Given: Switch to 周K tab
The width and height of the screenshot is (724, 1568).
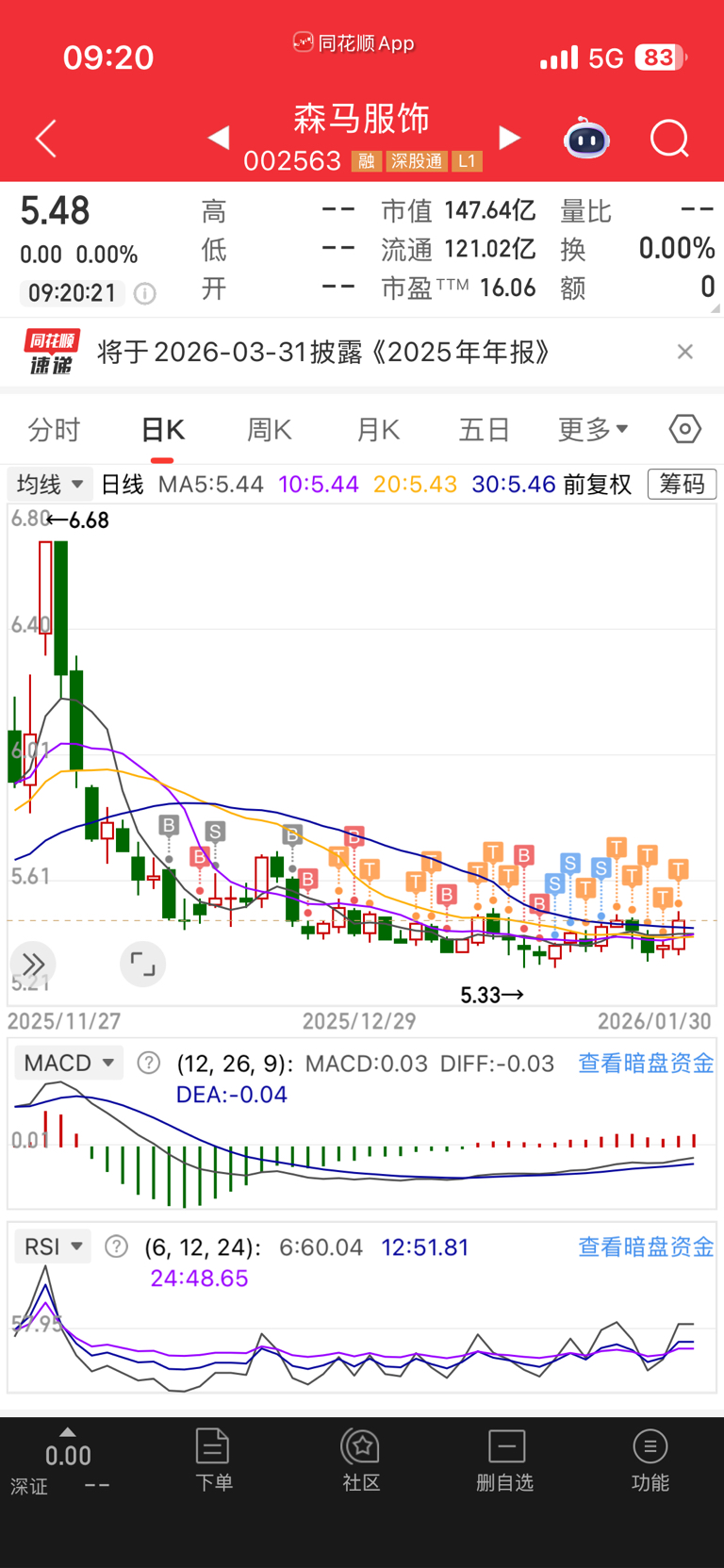Looking at the screenshot, I should click(270, 430).
